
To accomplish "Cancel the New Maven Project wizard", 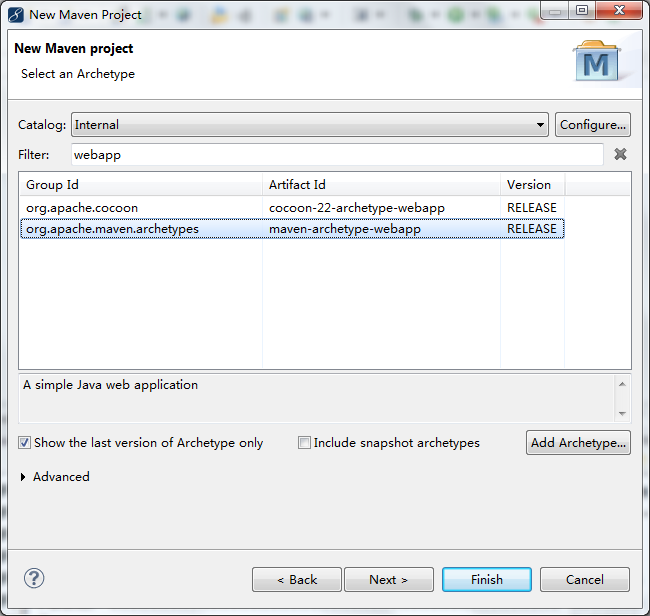I will [x=585, y=580].
